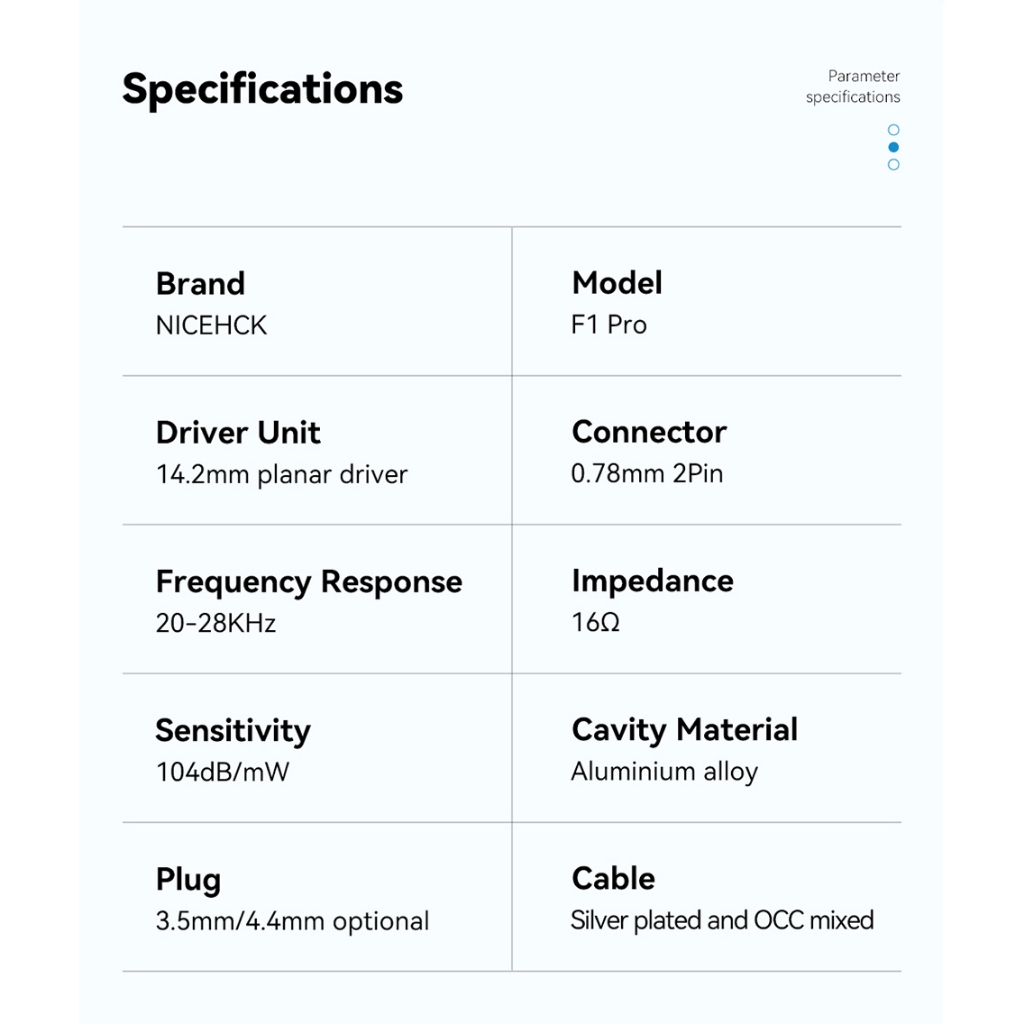Click the Silver plated and OCC mixed text
Viewport: 1024px width, 1024px height.
tap(722, 920)
